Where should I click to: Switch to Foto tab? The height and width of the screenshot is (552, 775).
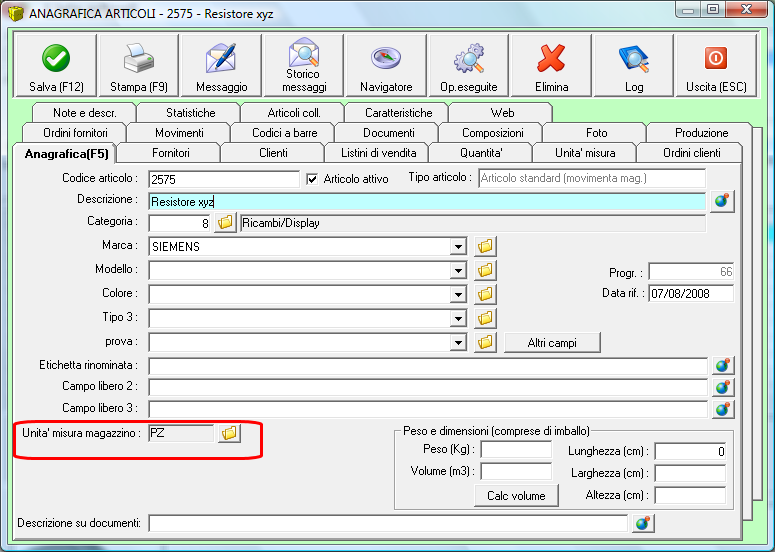[596, 133]
